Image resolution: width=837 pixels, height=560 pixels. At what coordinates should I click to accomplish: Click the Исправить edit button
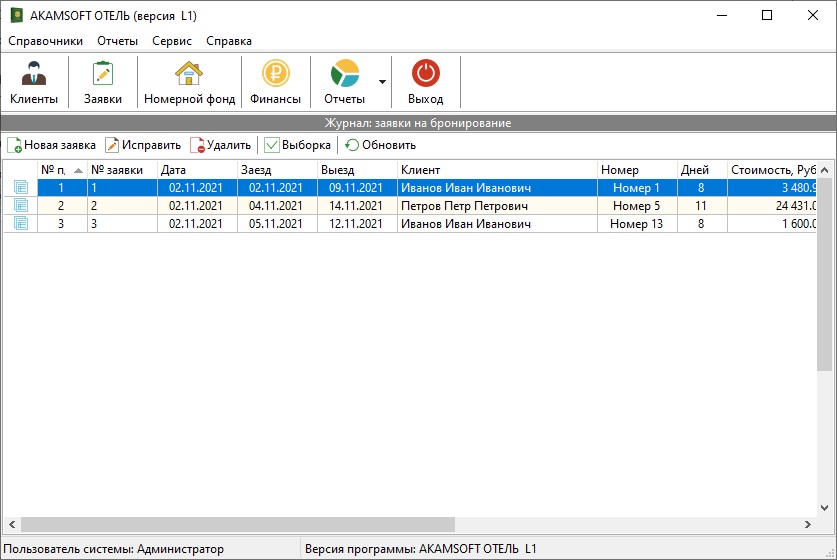coord(143,145)
